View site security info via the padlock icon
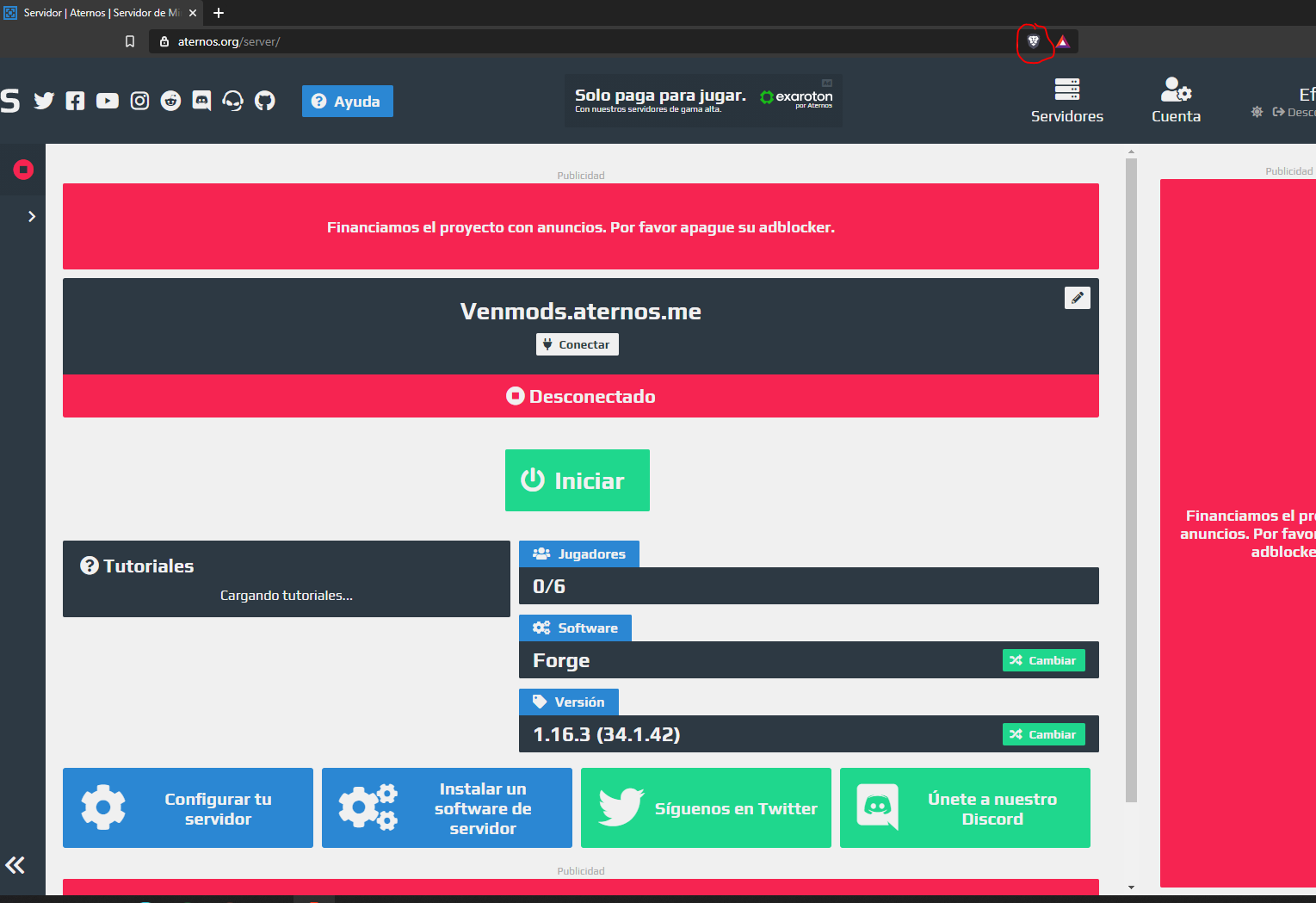Image resolution: width=1316 pixels, height=903 pixels. [x=164, y=41]
